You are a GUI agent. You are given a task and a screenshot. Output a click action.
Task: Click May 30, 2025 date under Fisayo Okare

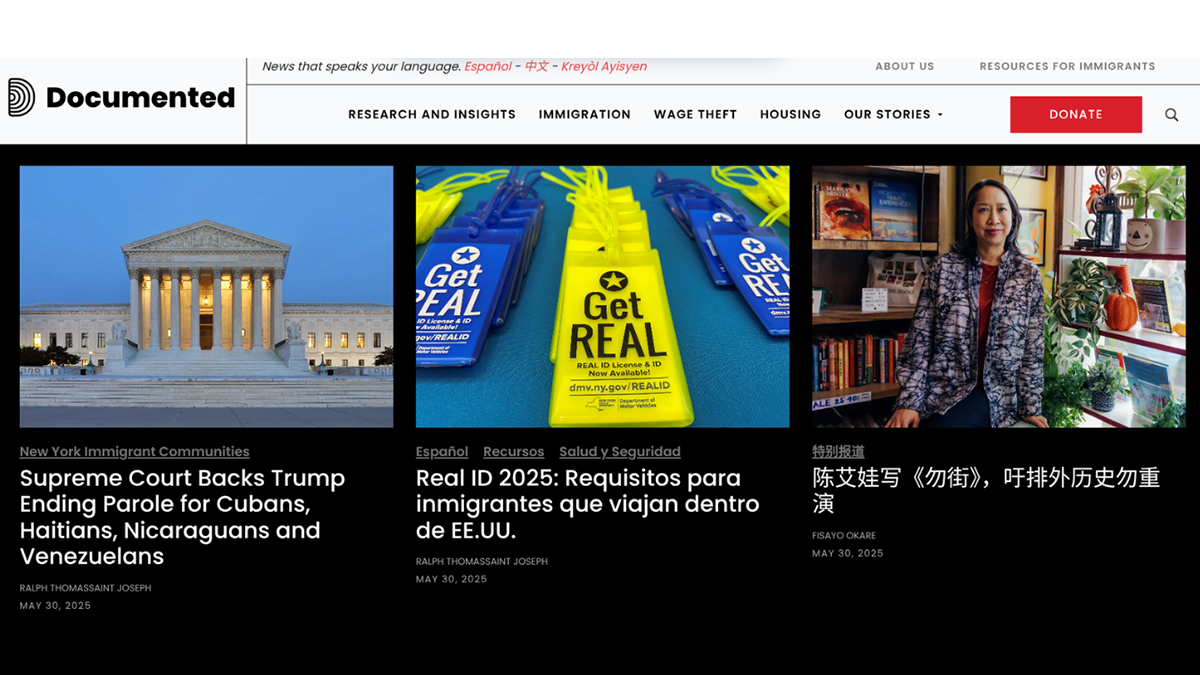[848, 554]
